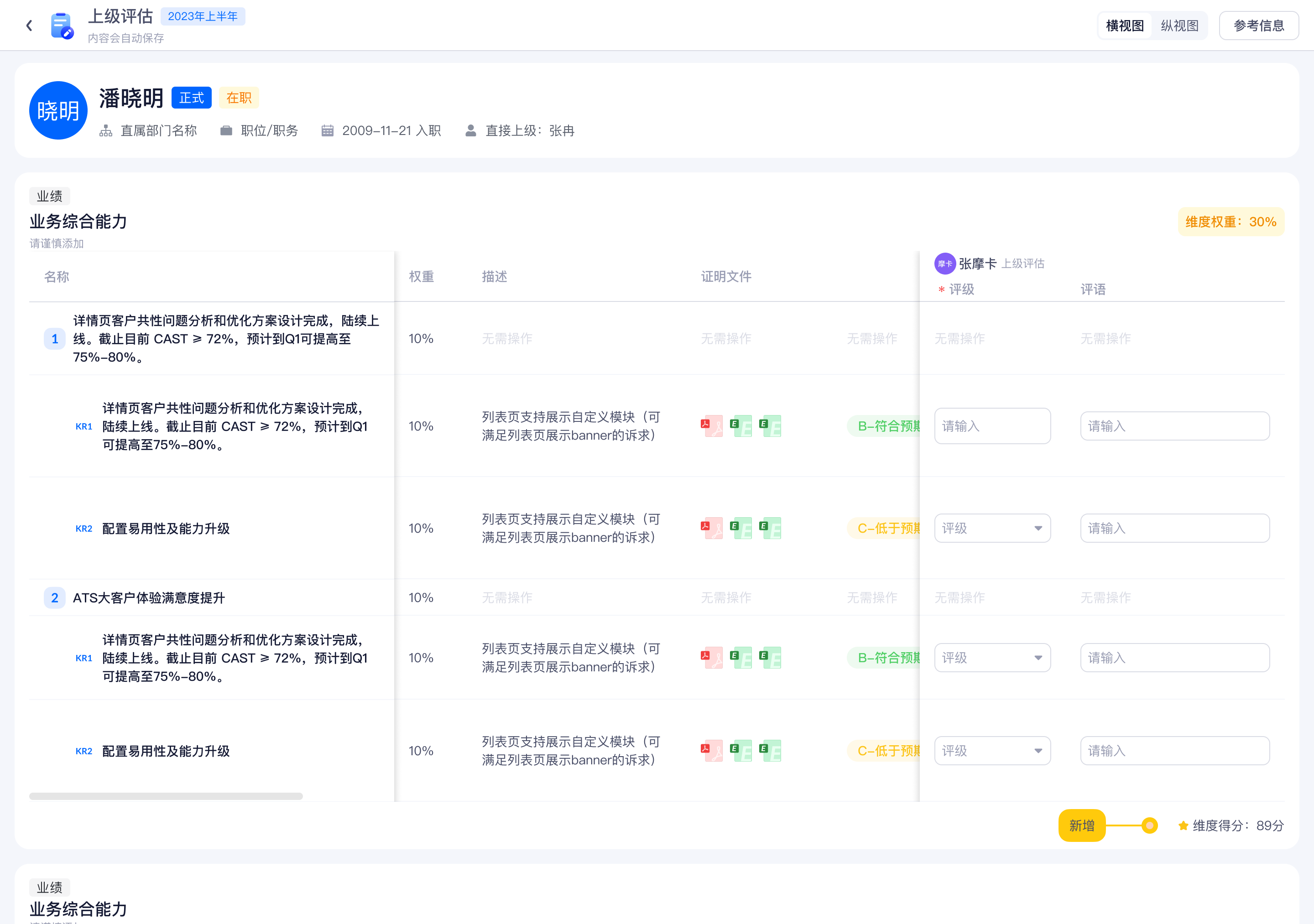Click the evaluation document icon in header

click(x=62, y=26)
